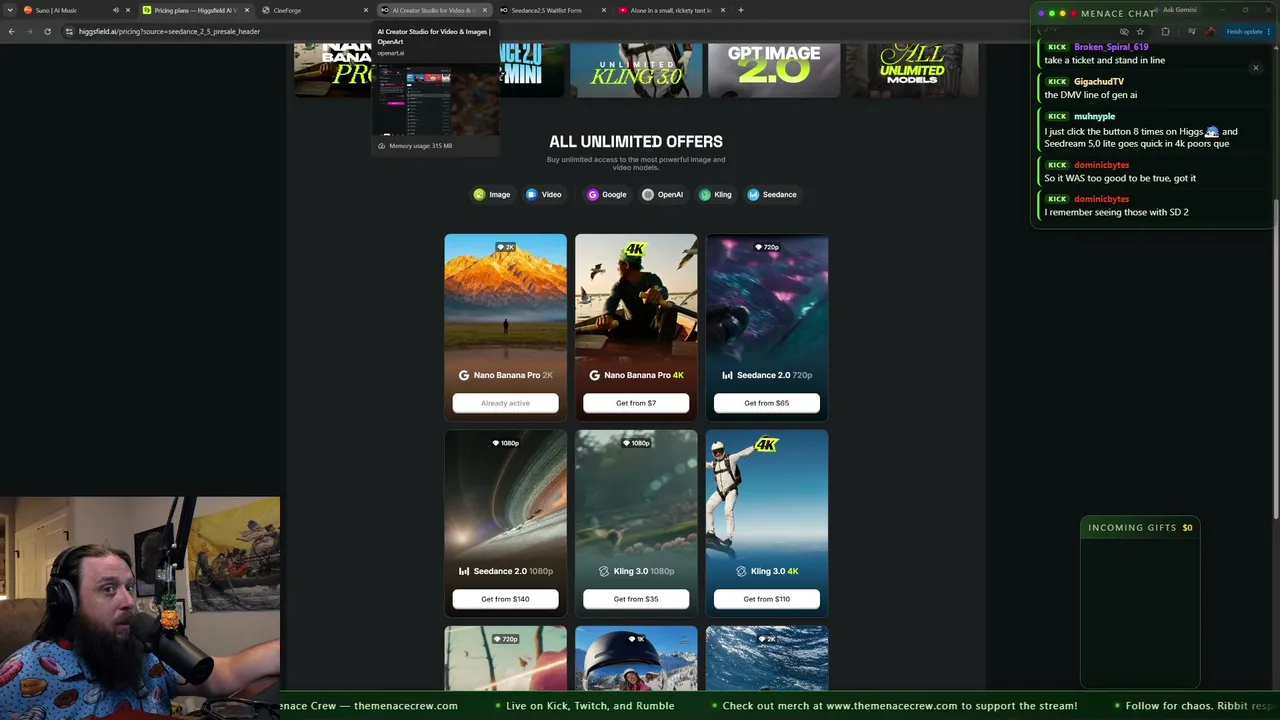This screenshot has height=720, width=1280.
Task: Filter offers by OpenAI models
Action: tap(663, 195)
